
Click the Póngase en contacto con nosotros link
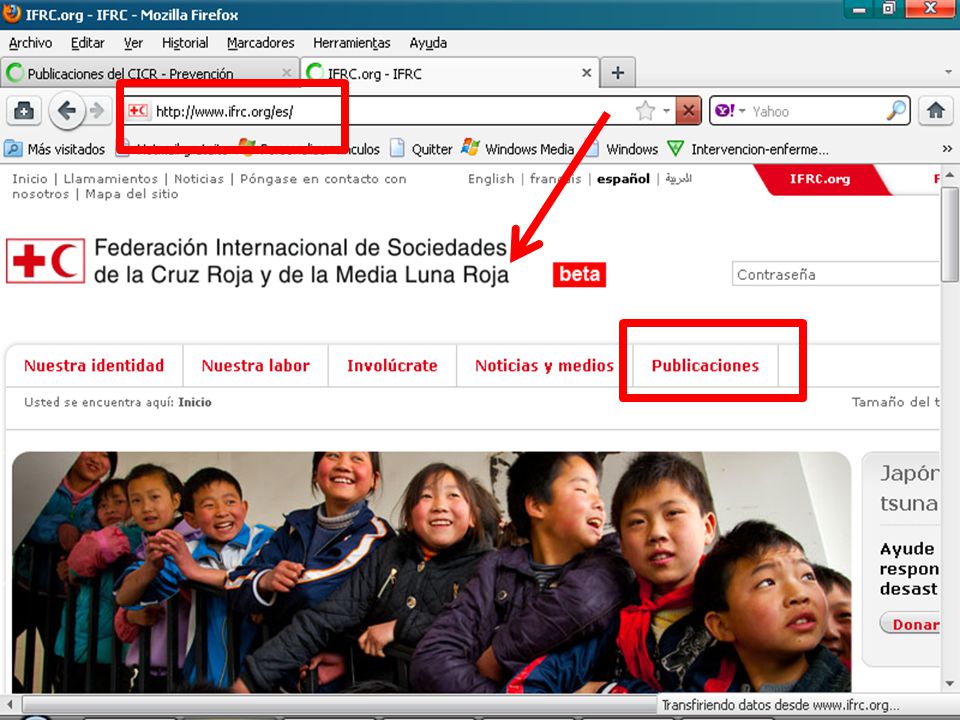[x=209, y=186]
